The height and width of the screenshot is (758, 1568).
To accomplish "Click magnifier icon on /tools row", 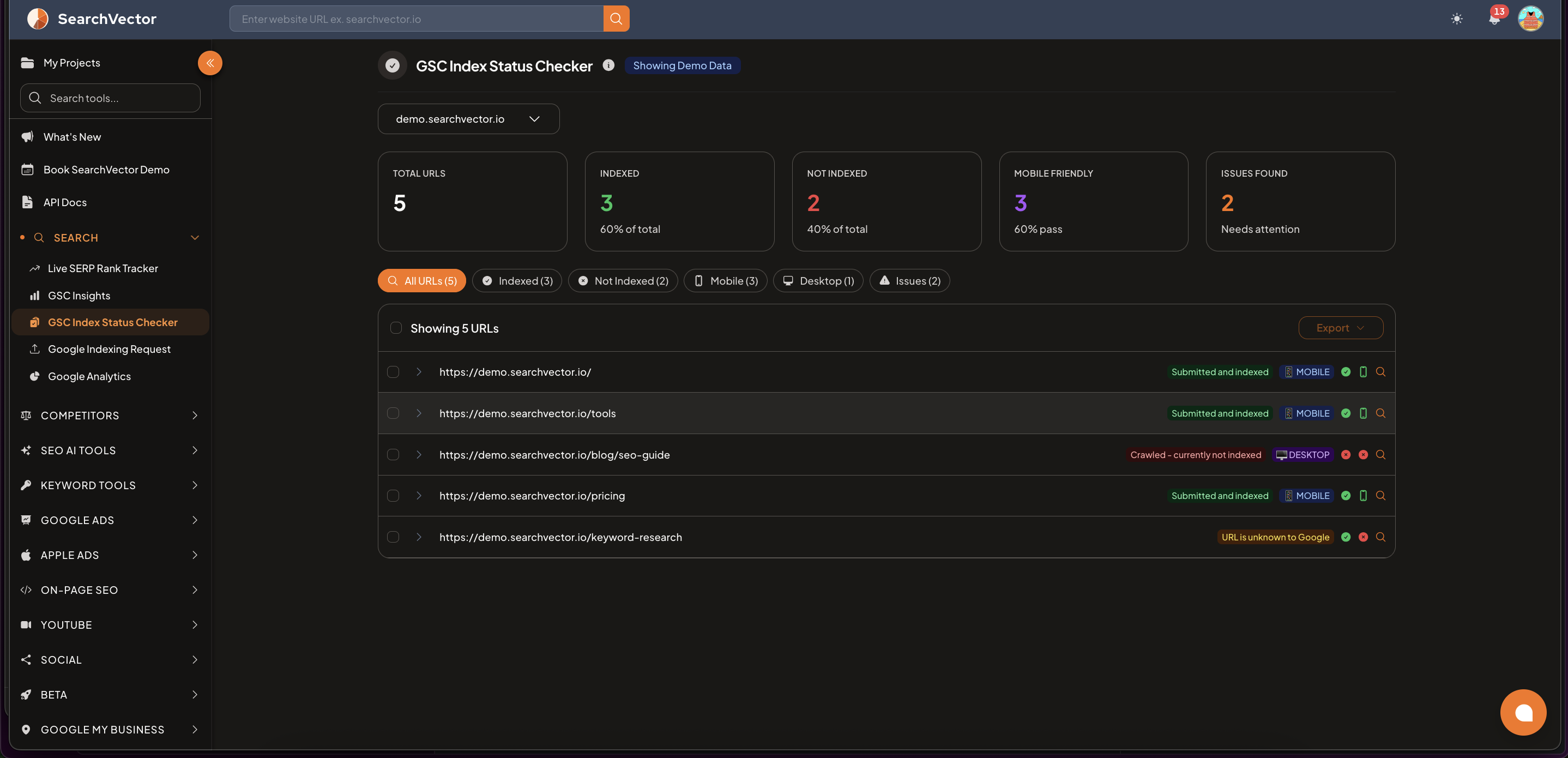I will (1380, 413).
